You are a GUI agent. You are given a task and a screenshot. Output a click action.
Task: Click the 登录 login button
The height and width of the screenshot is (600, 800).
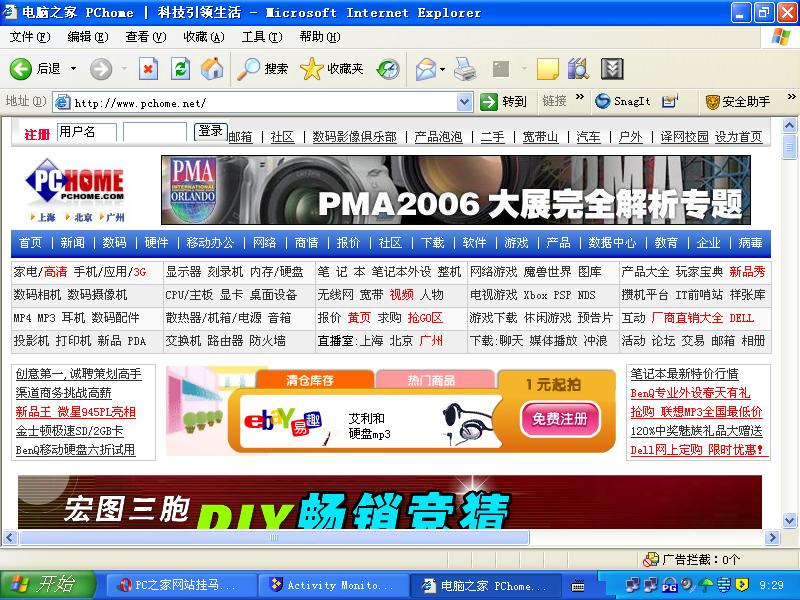[210, 131]
